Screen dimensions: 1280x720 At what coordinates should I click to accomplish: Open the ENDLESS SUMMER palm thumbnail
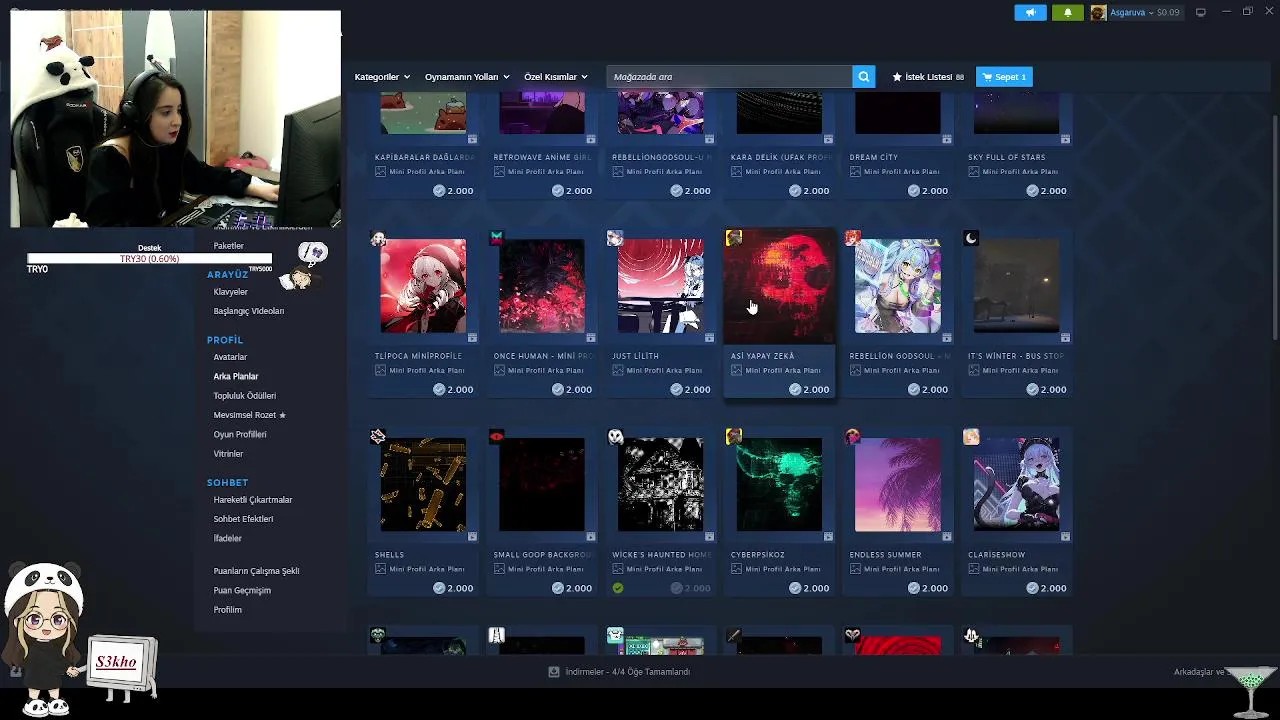tap(898, 485)
